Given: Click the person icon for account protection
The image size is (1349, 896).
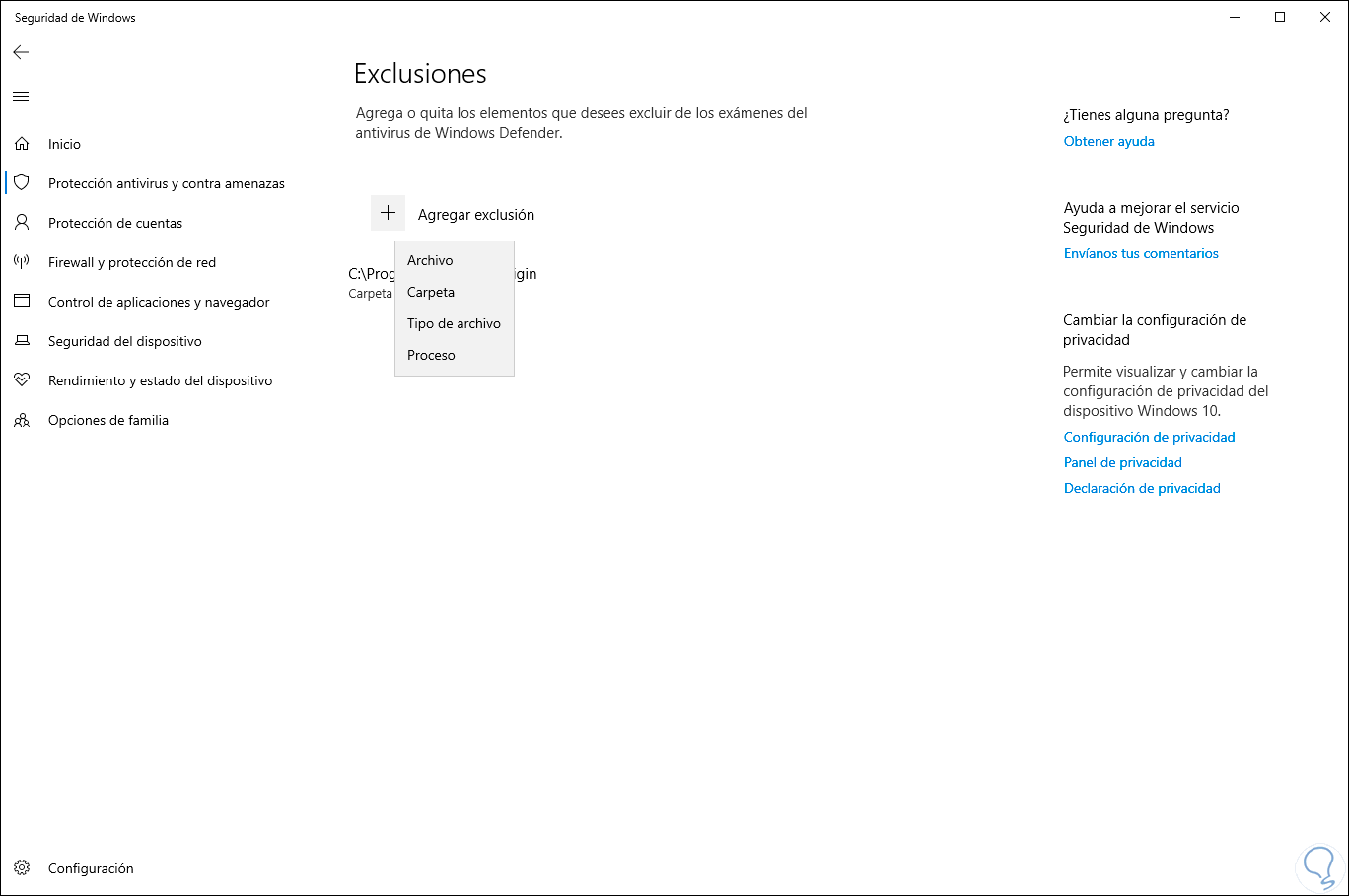Looking at the screenshot, I should [22, 223].
